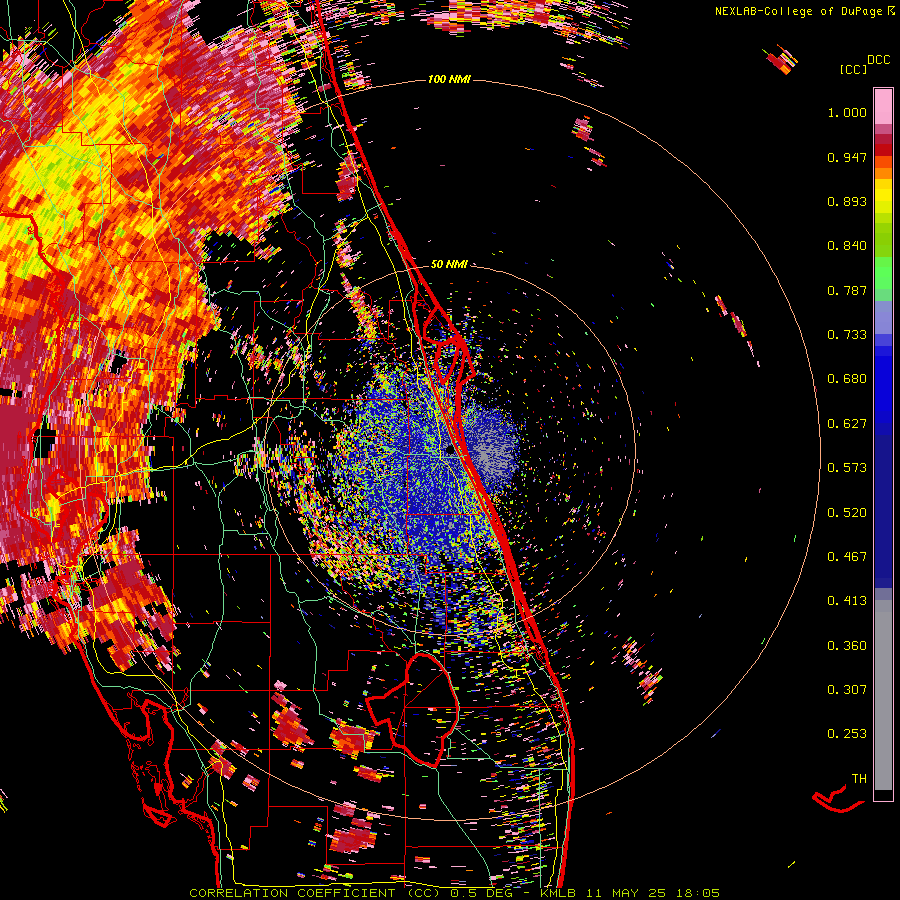Select the [CC] label above the color bar
The image size is (900, 900).
click(854, 69)
